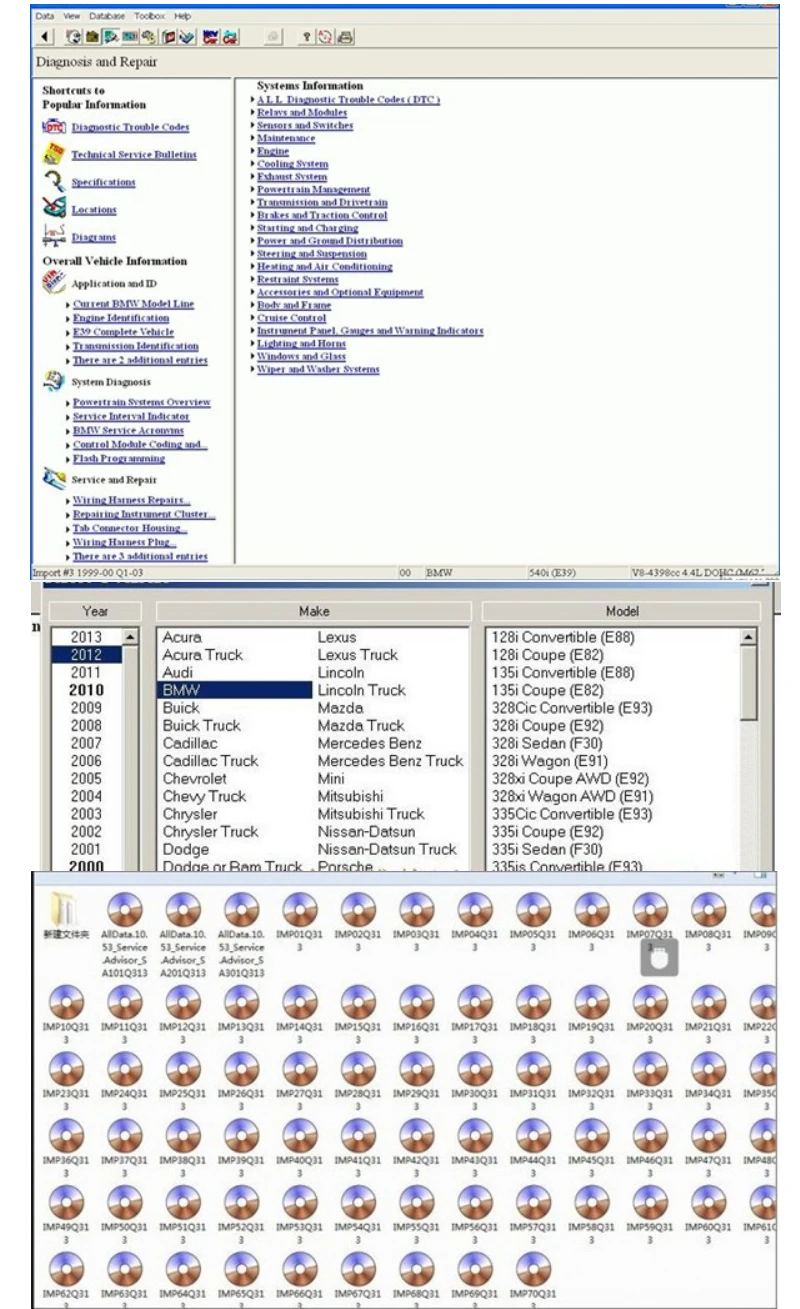Click the Model list scroll-up arrow
This screenshot has height=1309, width=800.
(750, 636)
